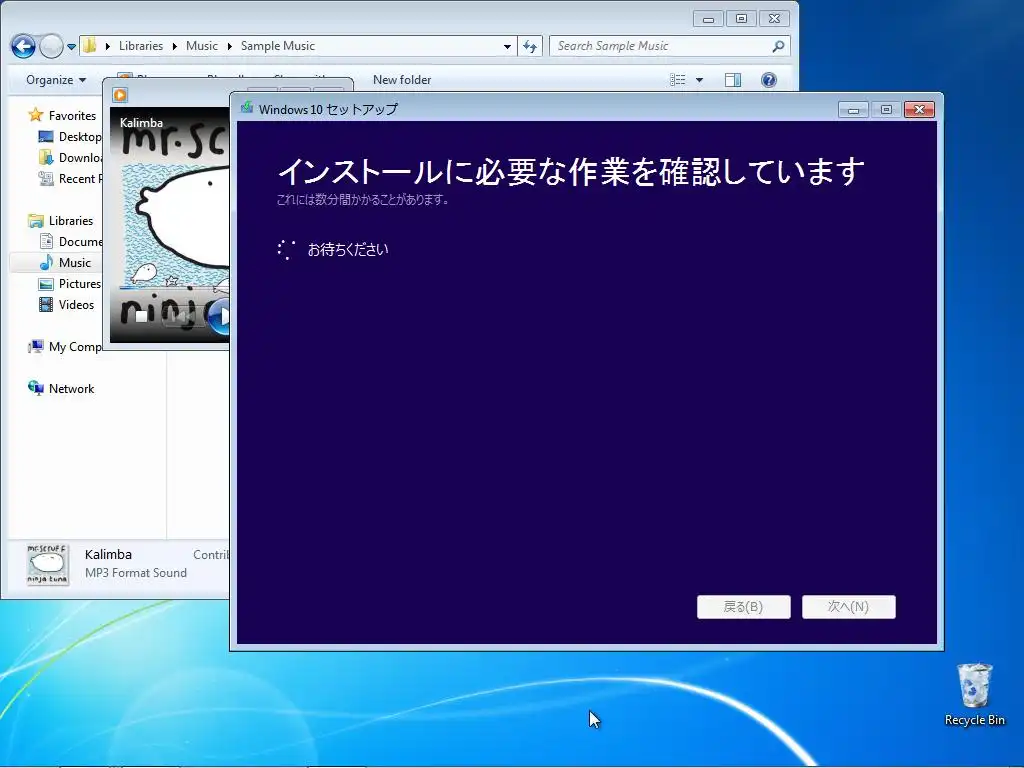The image size is (1024, 768).
Task: Maximize the Windows 10 setup window
Action: point(886,110)
